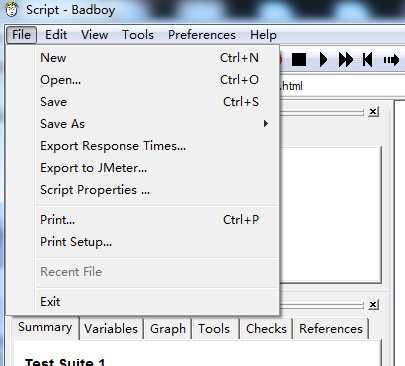
Task: Open the Tools menu in menu bar
Action: [138, 35]
